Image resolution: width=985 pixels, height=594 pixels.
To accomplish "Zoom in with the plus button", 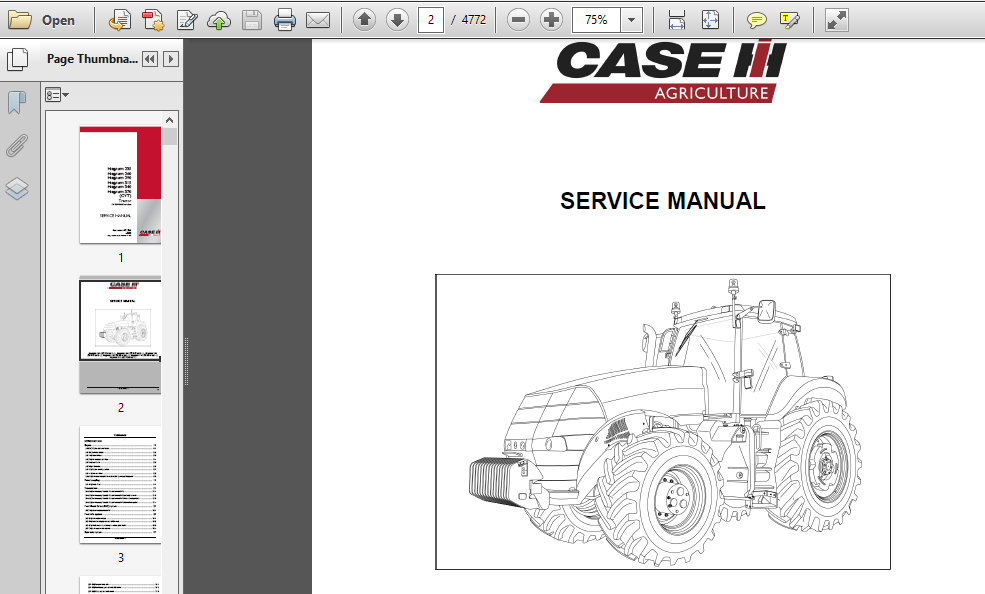I will pyautogui.click(x=551, y=20).
